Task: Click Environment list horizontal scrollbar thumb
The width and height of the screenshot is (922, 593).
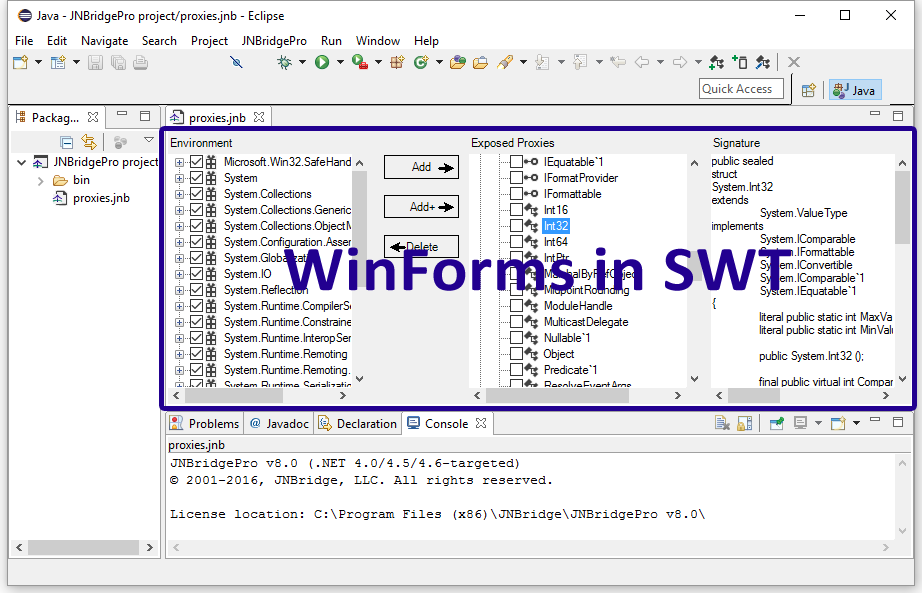Action: click(234, 396)
